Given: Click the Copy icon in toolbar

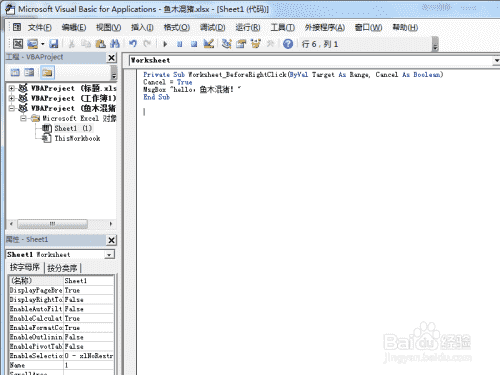Looking at the screenshot, I should coord(86,44).
